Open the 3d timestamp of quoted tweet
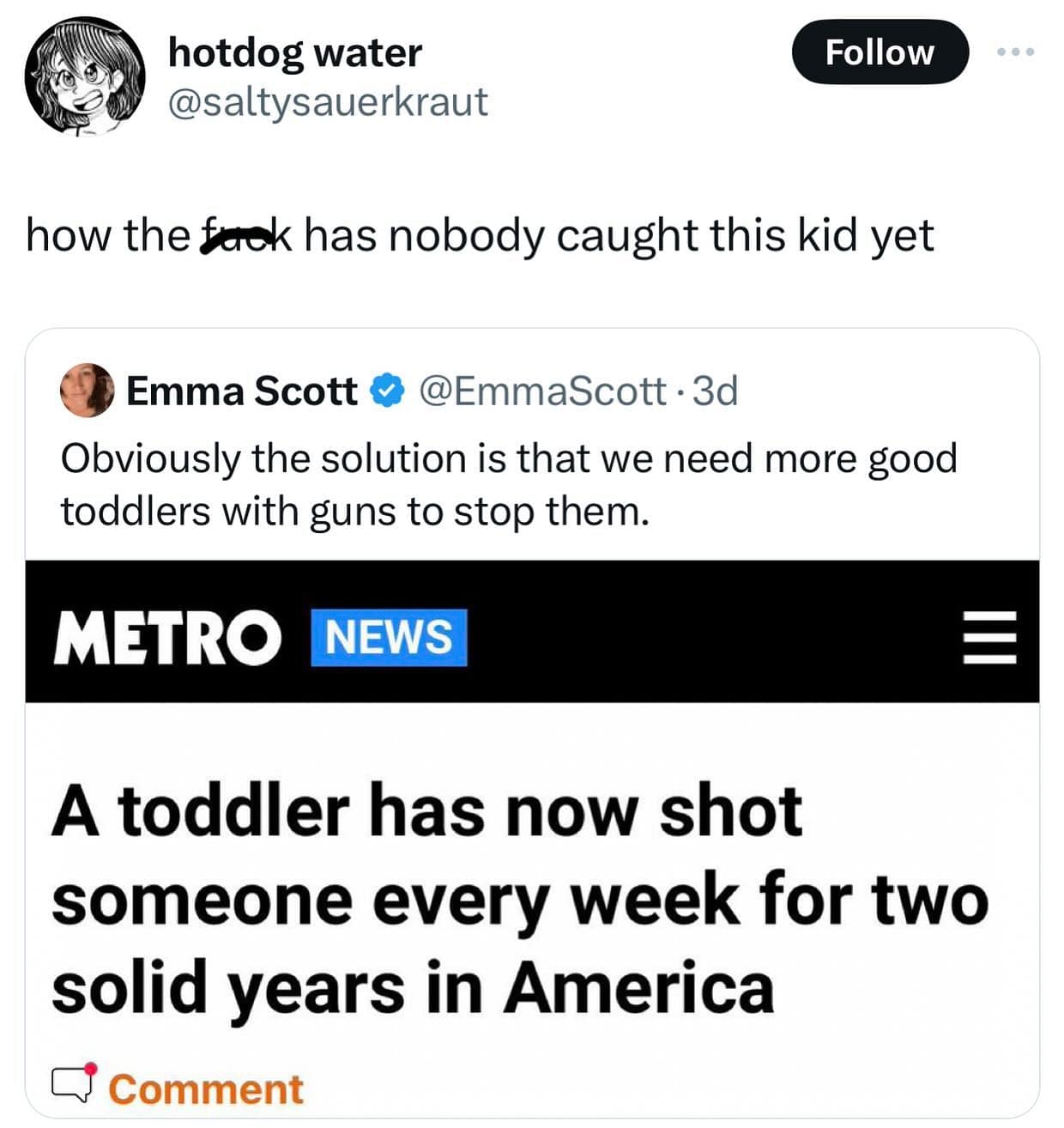The image size is (1064, 1128). coord(716,391)
